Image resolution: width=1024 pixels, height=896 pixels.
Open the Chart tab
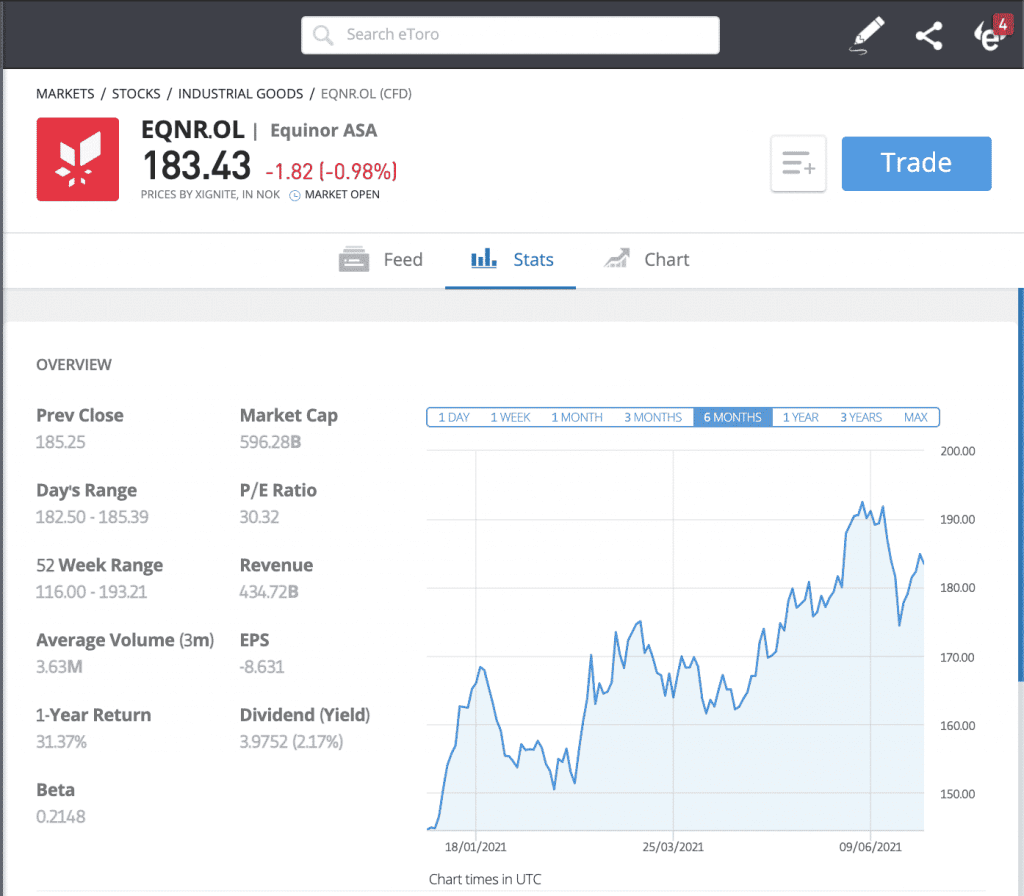[x=646, y=260]
